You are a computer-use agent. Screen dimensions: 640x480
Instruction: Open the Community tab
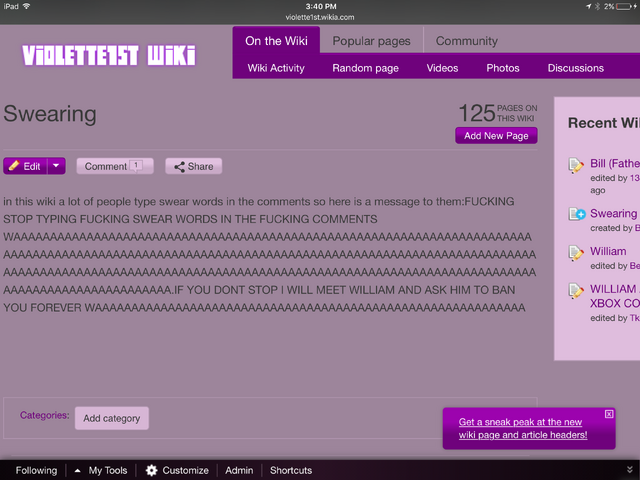tap(467, 41)
